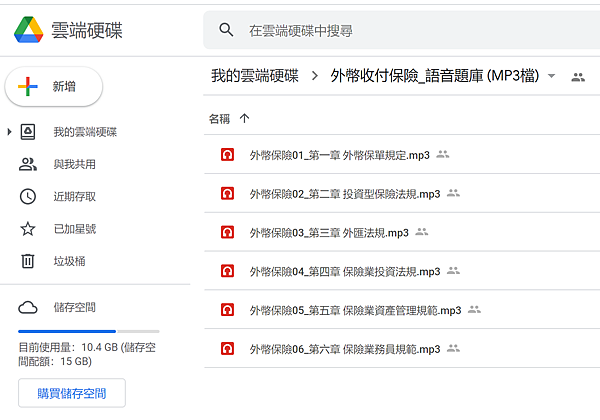Open folder name dropdown arrow
Screen dimensions: 600x420
pyautogui.click(x=551, y=76)
